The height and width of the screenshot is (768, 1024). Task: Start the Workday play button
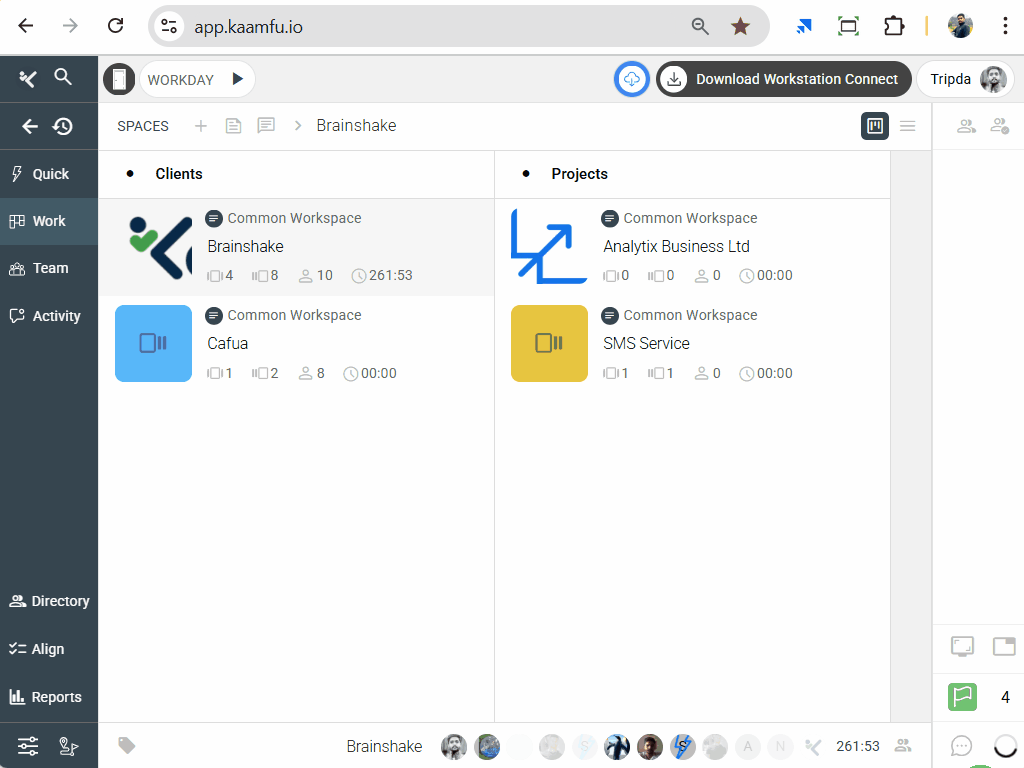(237, 79)
